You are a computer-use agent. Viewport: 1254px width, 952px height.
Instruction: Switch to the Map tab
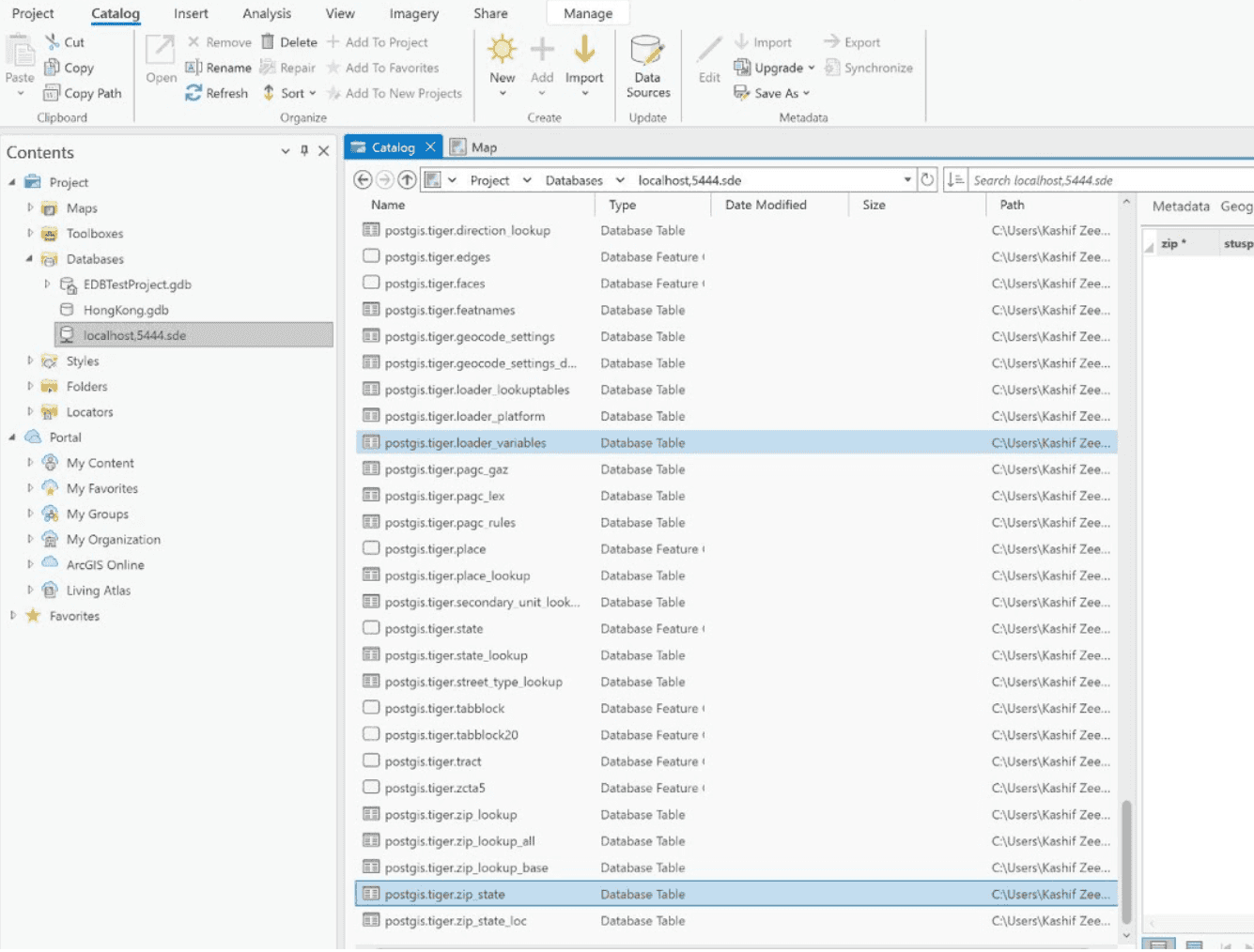point(483,146)
